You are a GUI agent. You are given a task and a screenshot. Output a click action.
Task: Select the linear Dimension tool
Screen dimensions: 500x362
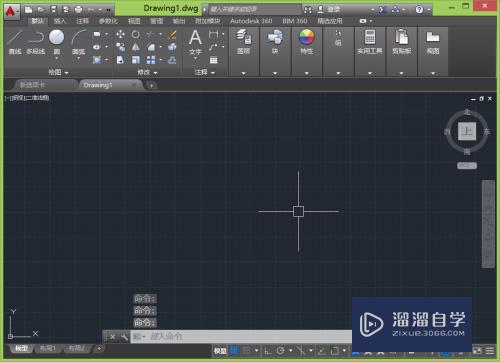coord(213,34)
